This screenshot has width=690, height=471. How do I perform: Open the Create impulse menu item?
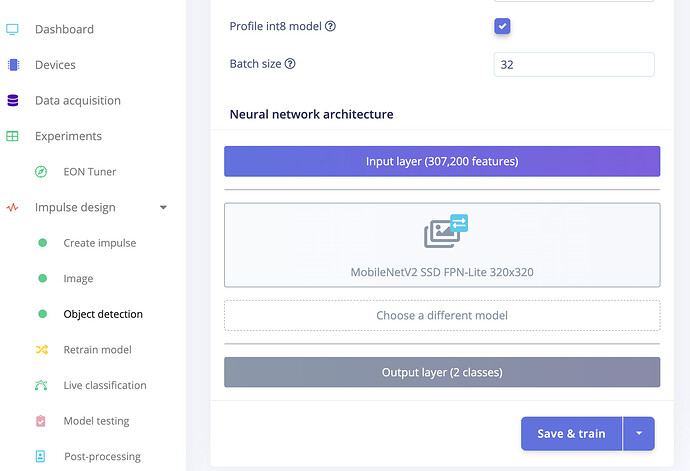click(99, 243)
